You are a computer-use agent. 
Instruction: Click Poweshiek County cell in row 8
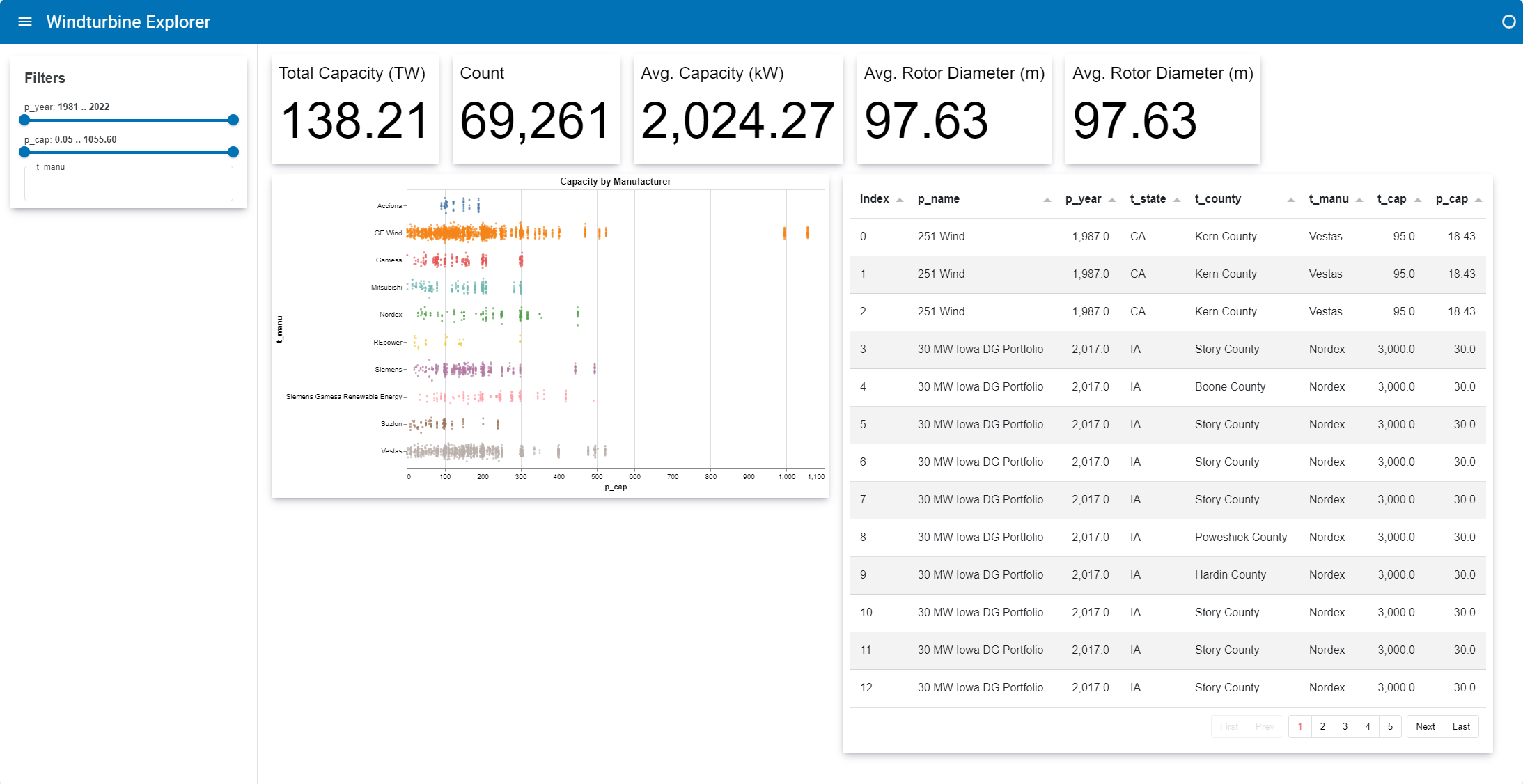[x=1241, y=538]
